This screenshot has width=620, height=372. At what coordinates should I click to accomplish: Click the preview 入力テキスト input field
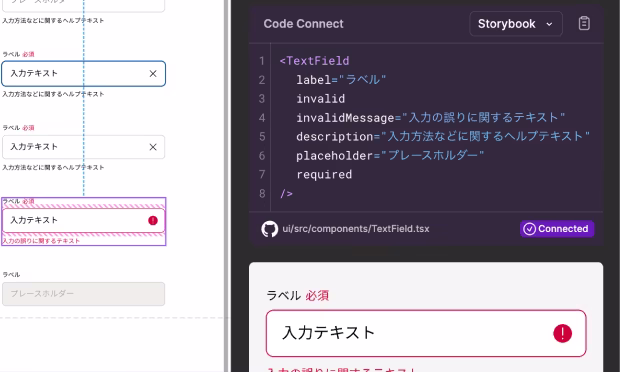426,333
